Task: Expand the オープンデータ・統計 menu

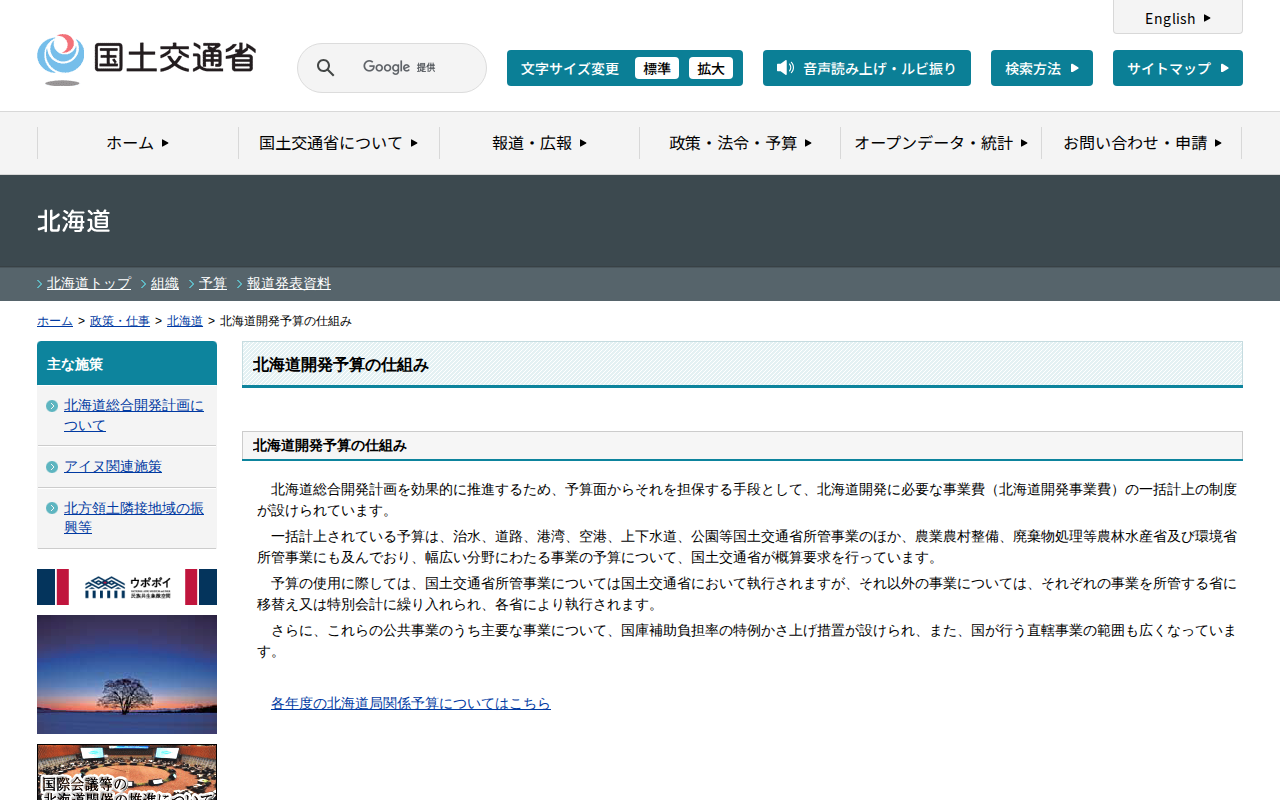Action: point(940,143)
